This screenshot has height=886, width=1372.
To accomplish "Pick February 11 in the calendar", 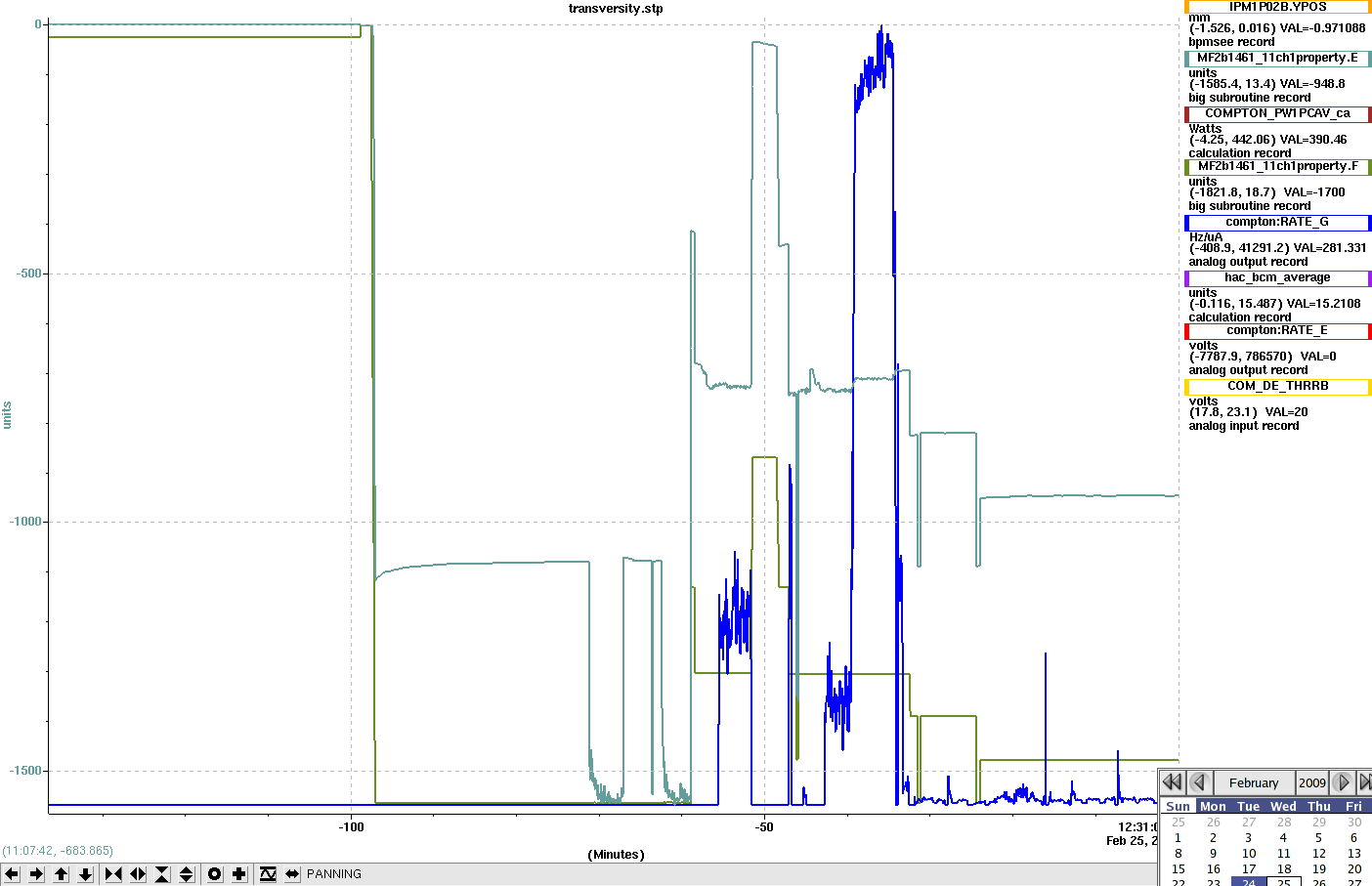I will tap(1284, 854).
